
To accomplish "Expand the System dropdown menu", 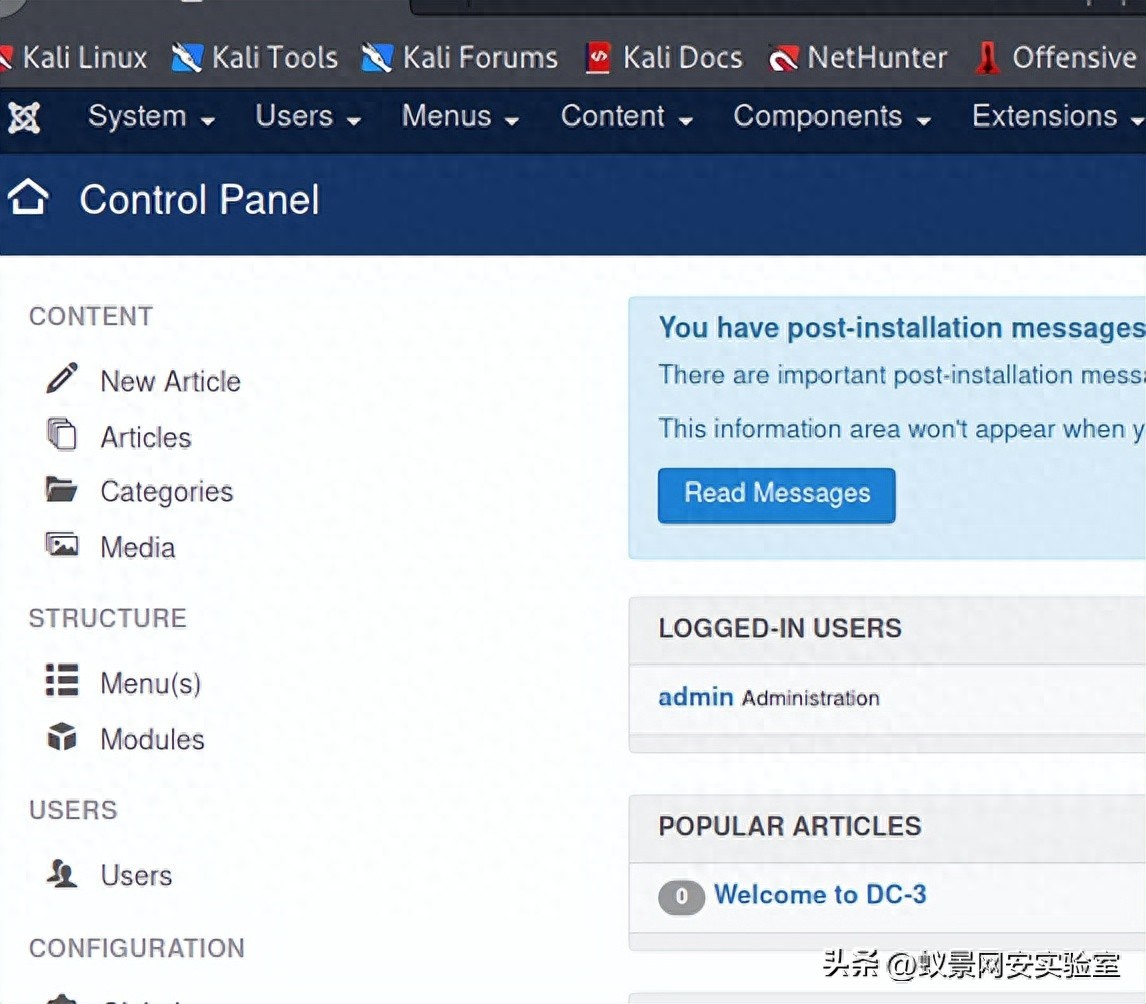I will 151,117.
